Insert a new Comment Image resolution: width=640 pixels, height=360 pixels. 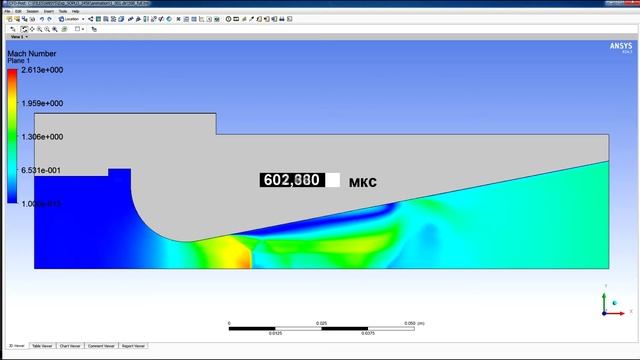[x=209, y=19]
